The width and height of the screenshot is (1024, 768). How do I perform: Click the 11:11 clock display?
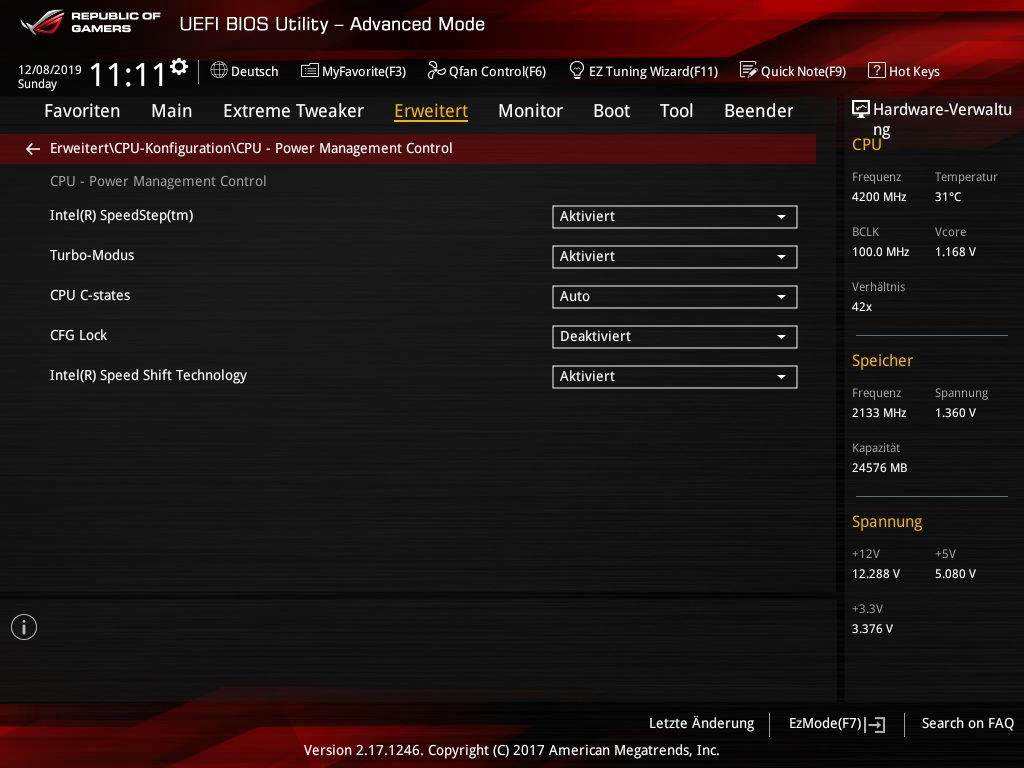127,74
